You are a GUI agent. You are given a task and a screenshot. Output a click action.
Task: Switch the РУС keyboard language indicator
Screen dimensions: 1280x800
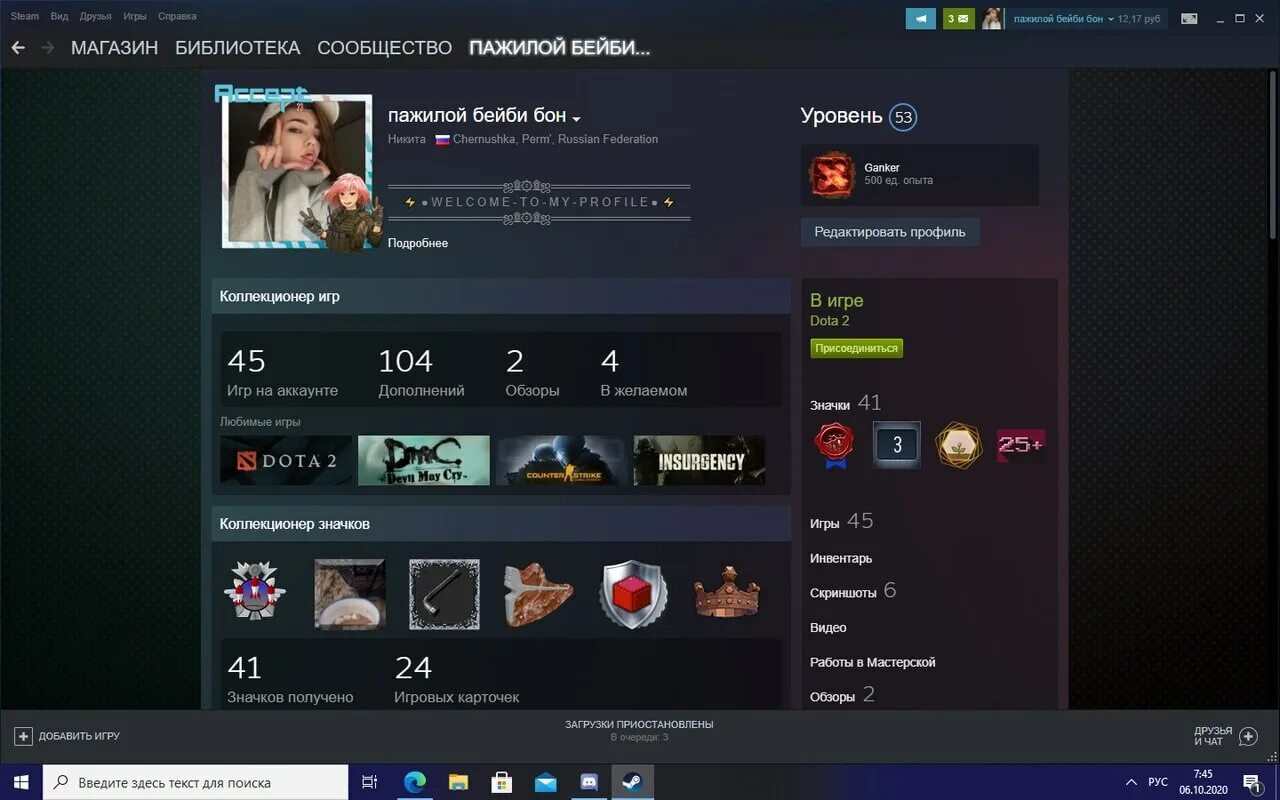click(x=1158, y=782)
